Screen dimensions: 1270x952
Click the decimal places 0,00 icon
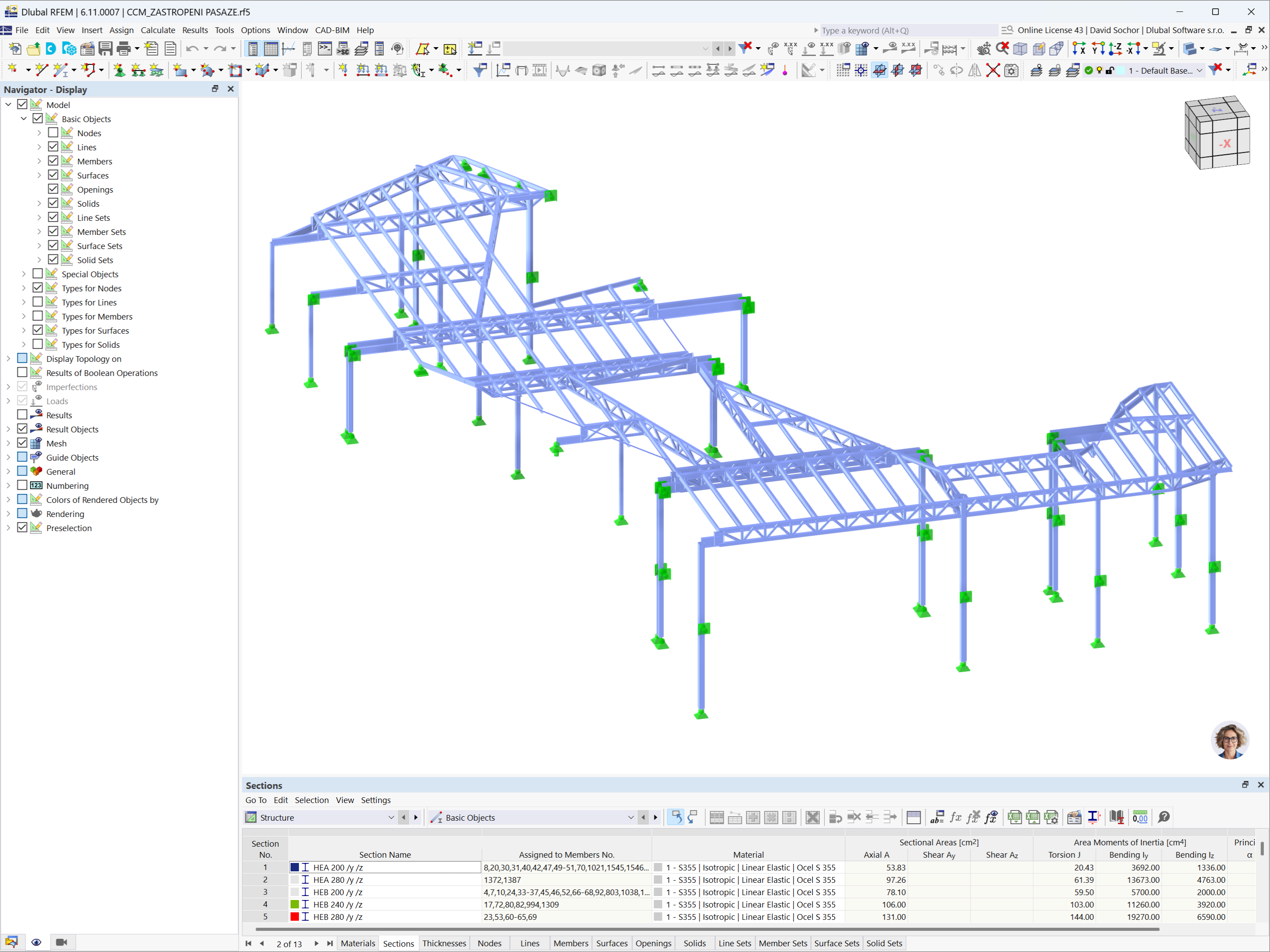click(x=1140, y=817)
